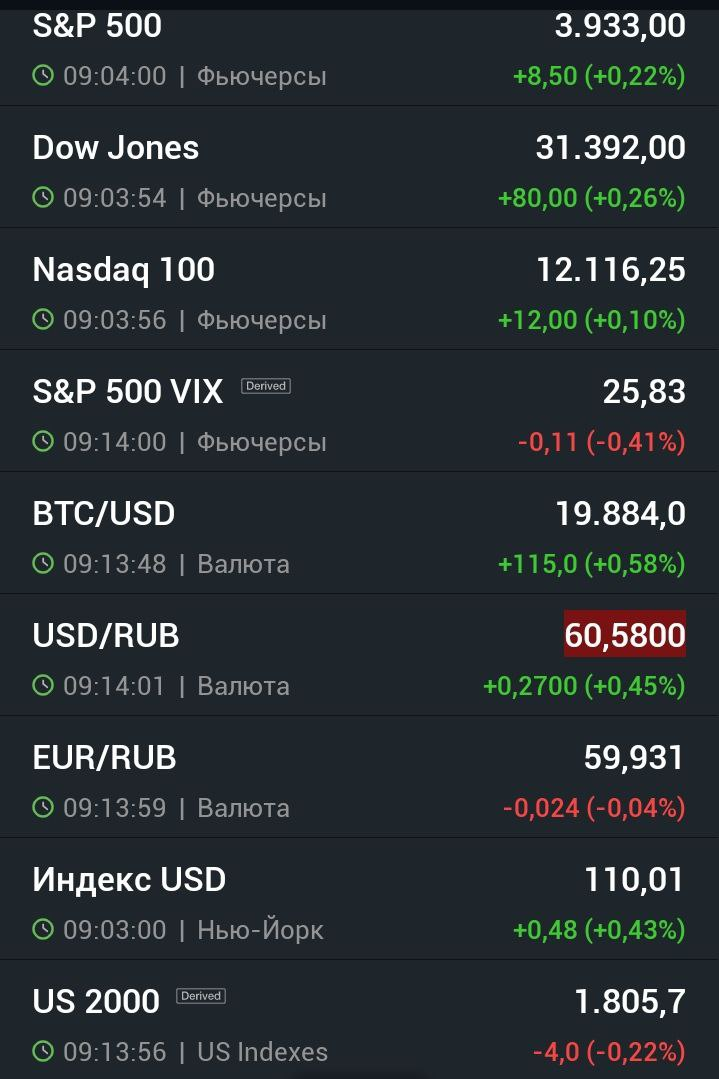Click the Dow Jones clock icon
Screen dimensions: 719x1079
click(43, 197)
